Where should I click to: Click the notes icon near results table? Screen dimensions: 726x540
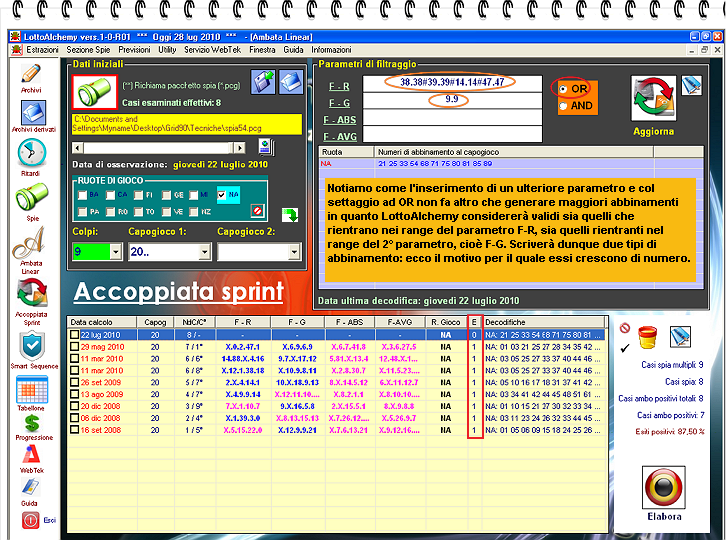point(680,337)
